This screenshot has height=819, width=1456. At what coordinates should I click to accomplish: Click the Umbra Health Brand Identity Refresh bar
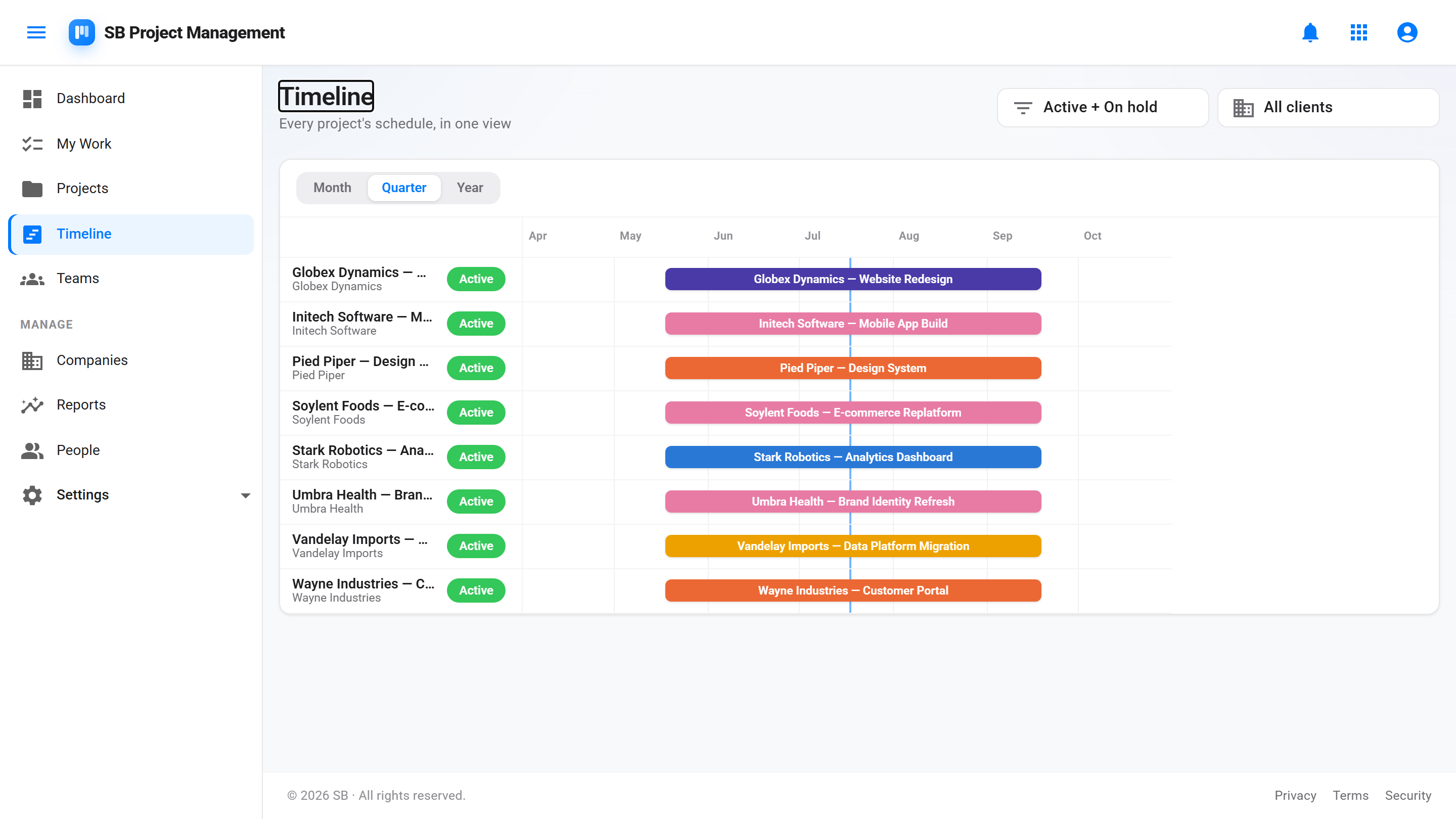click(853, 502)
